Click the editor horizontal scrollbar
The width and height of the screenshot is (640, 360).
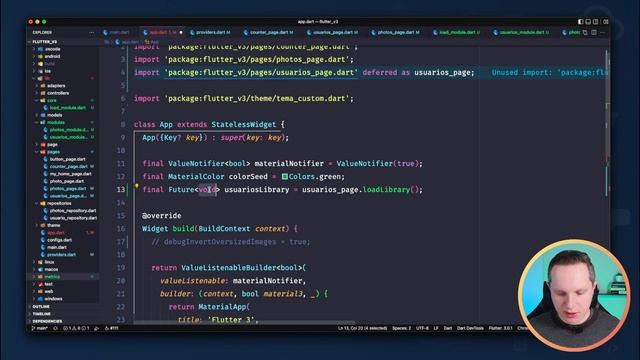click(x=244, y=323)
